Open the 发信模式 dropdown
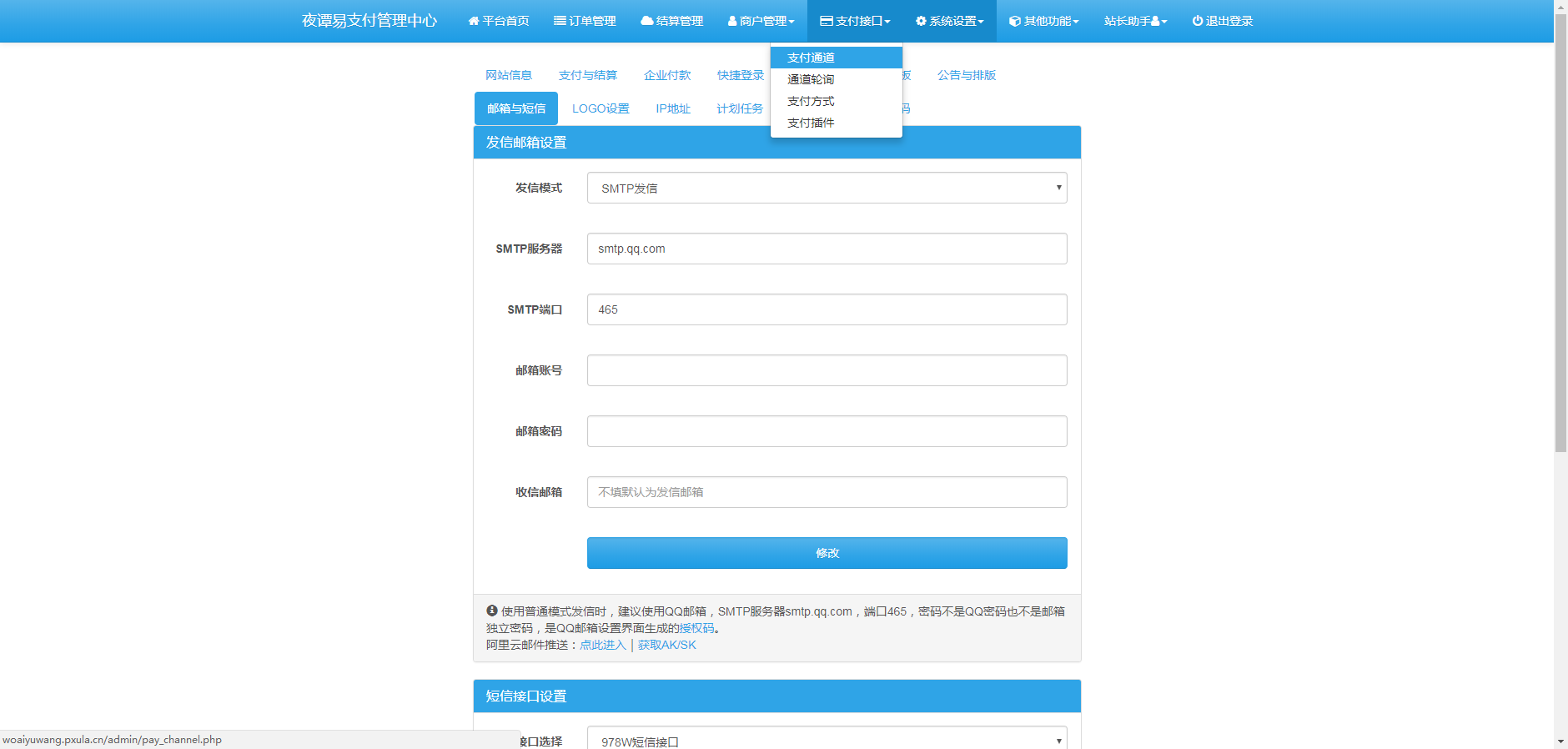 click(827, 188)
